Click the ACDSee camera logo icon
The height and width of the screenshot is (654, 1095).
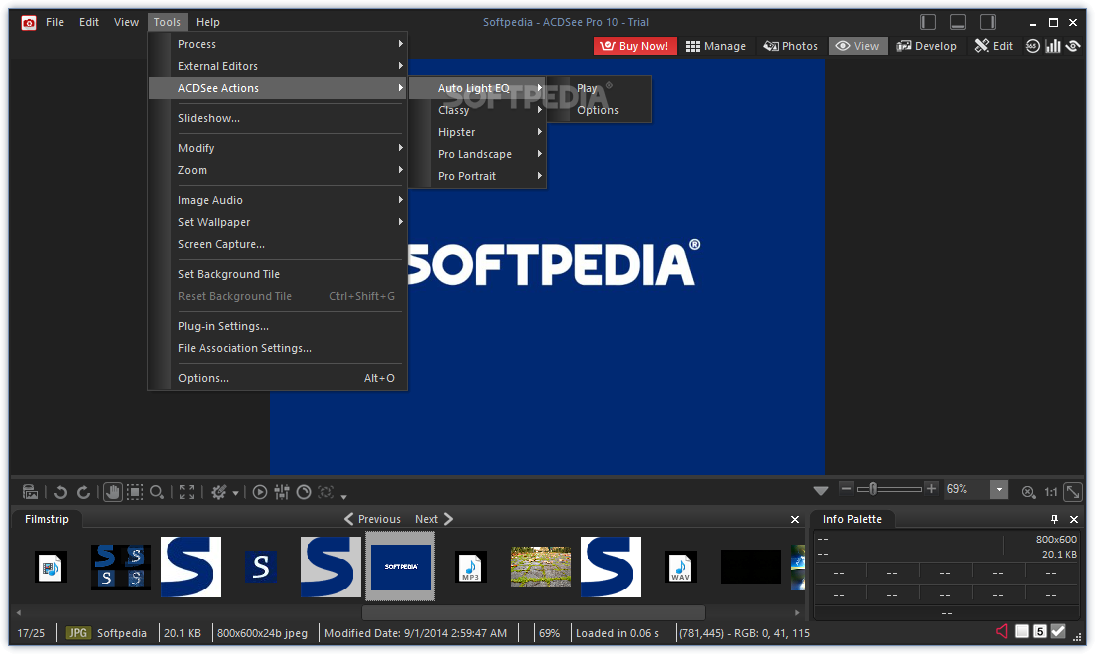(x=29, y=23)
